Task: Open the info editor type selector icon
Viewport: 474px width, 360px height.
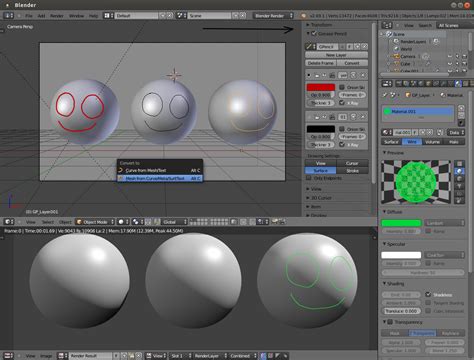Action: tap(8, 15)
